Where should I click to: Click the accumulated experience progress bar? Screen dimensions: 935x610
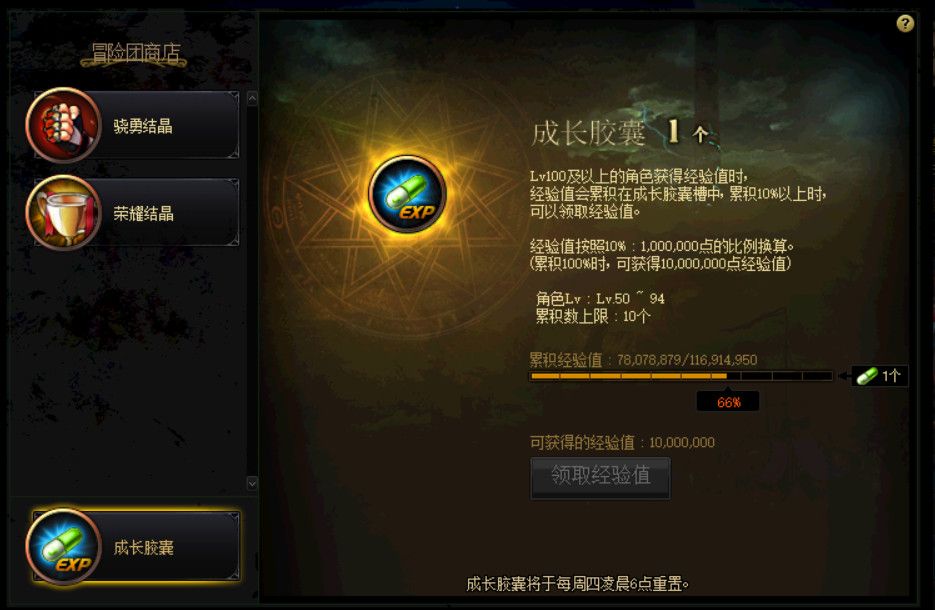681,376
